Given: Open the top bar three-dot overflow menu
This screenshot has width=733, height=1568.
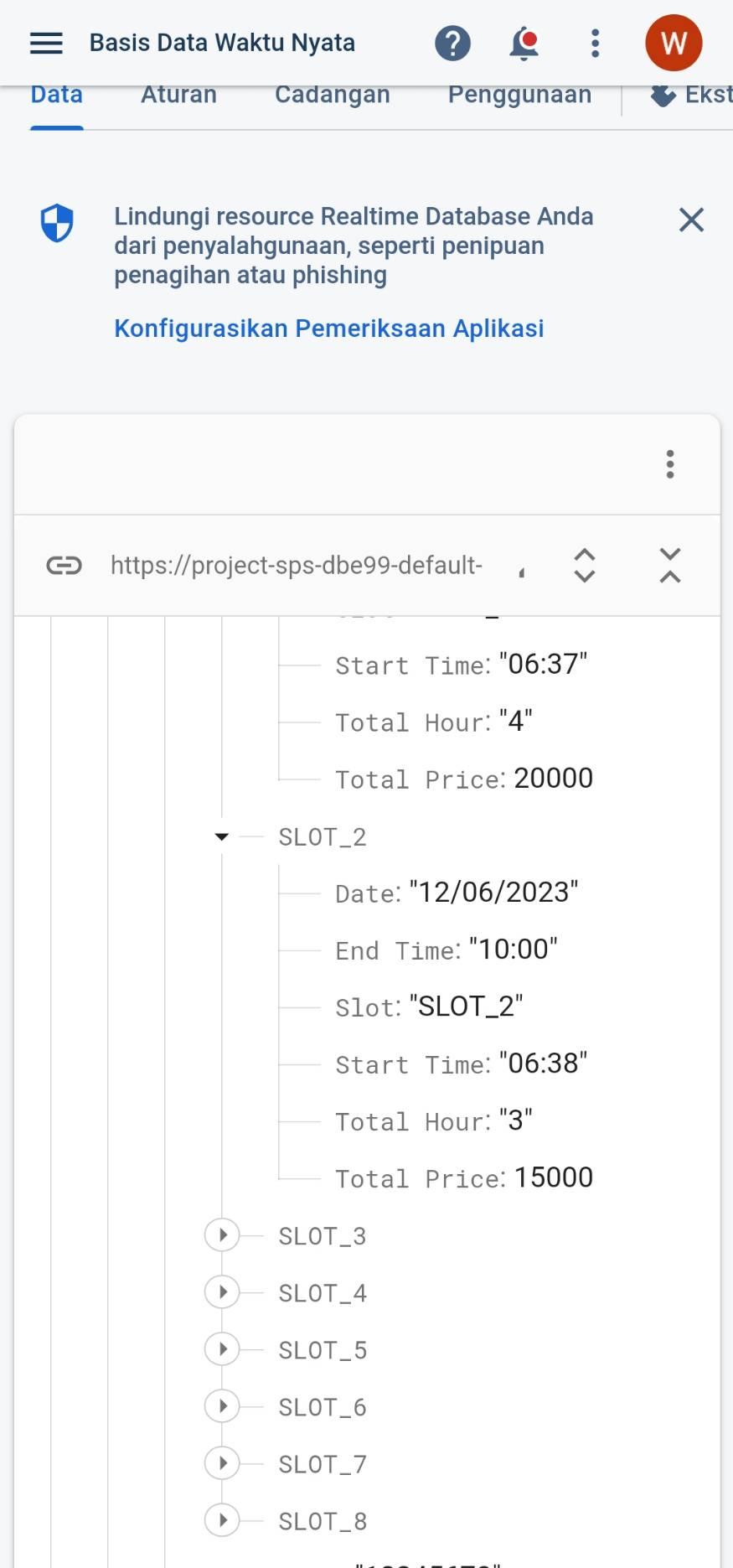Looking at the screenshot, I should click(595, 43).
